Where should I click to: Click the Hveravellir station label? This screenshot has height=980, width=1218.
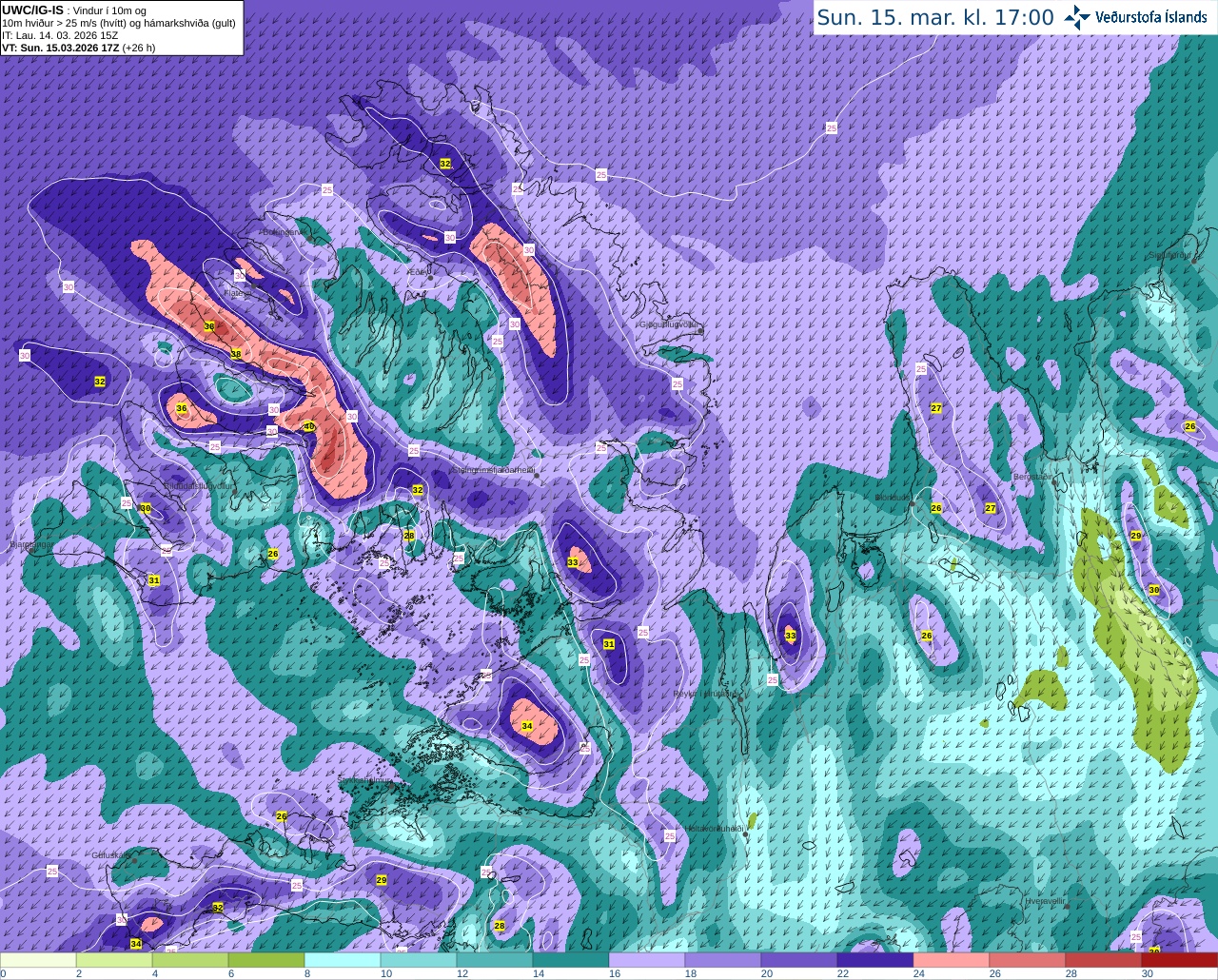coord(1045,899)
